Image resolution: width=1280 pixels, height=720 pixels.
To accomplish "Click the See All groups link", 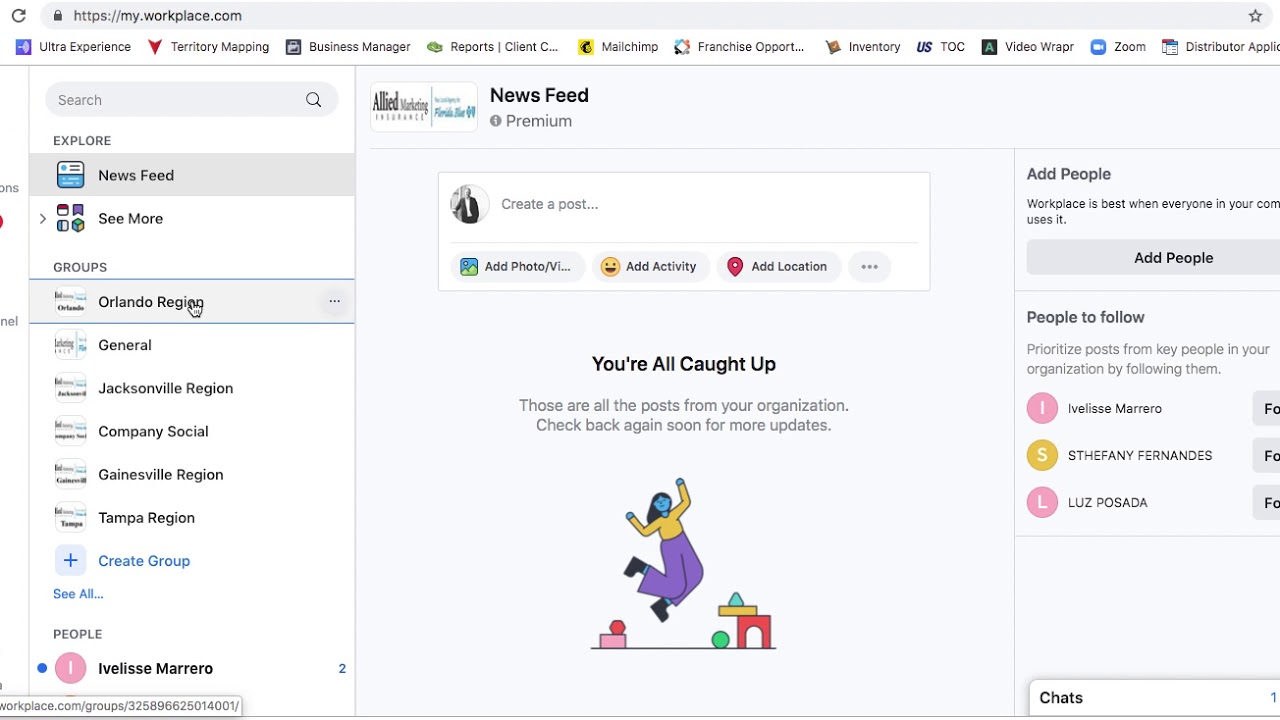I will (x=78, y=594).
